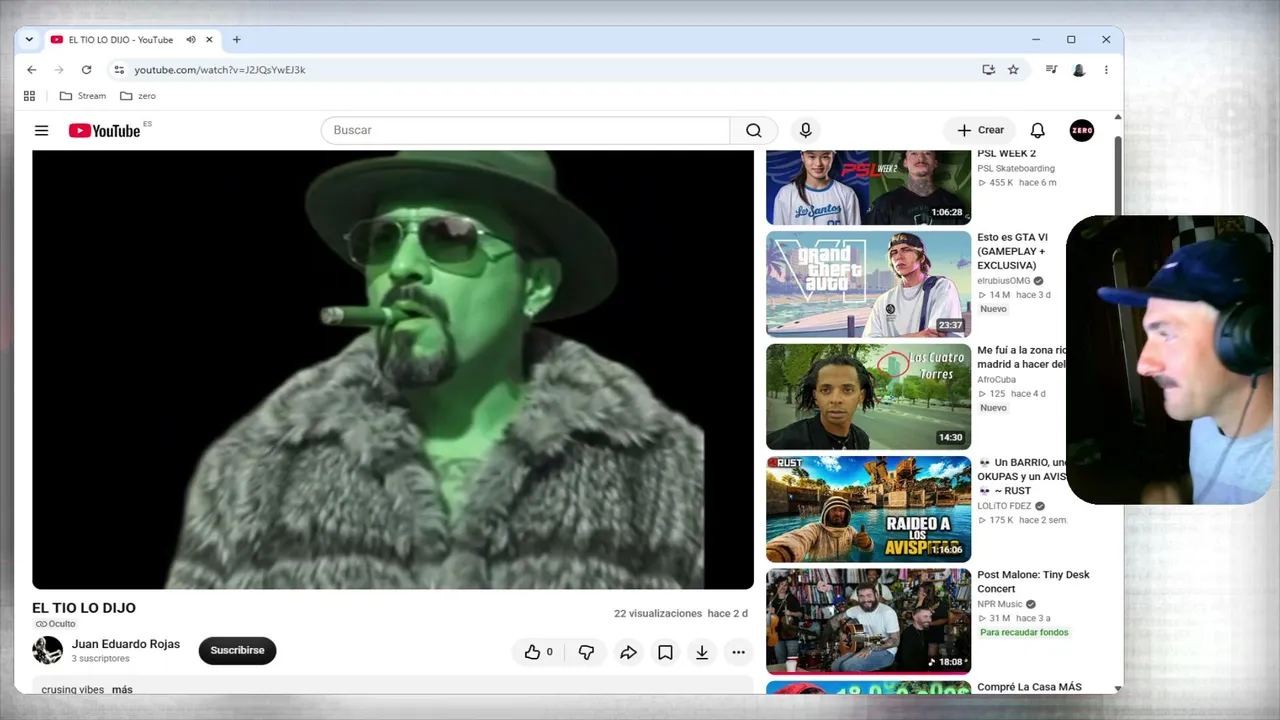Mute the tab via speaker icon
The height and width of the screenshot is (720, 1280).
coord(190,40)
